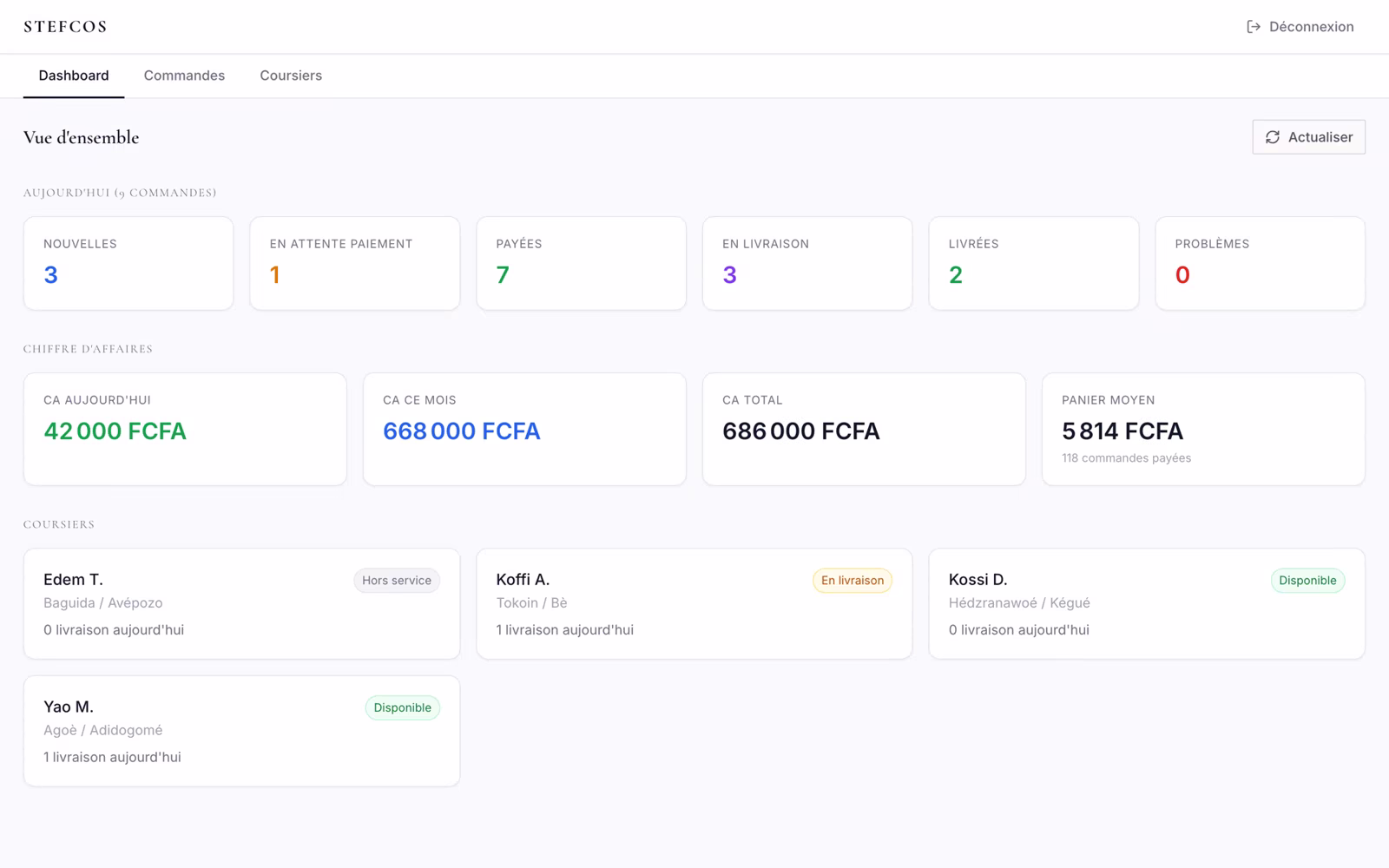Switch to the Commandes tab
The image size is (1389, 868).
(184, 76)
